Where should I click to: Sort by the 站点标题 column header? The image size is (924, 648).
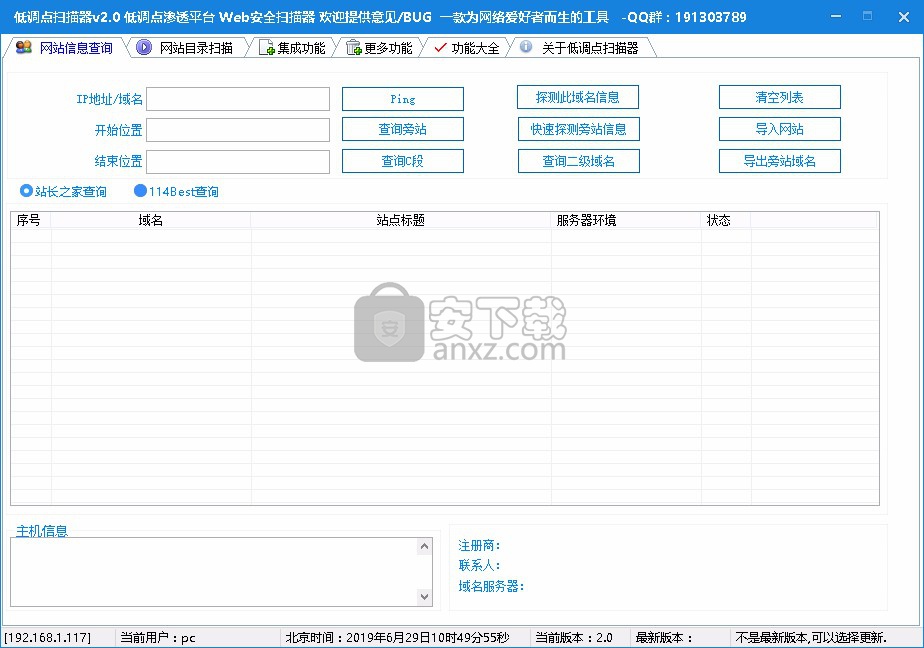401,220
